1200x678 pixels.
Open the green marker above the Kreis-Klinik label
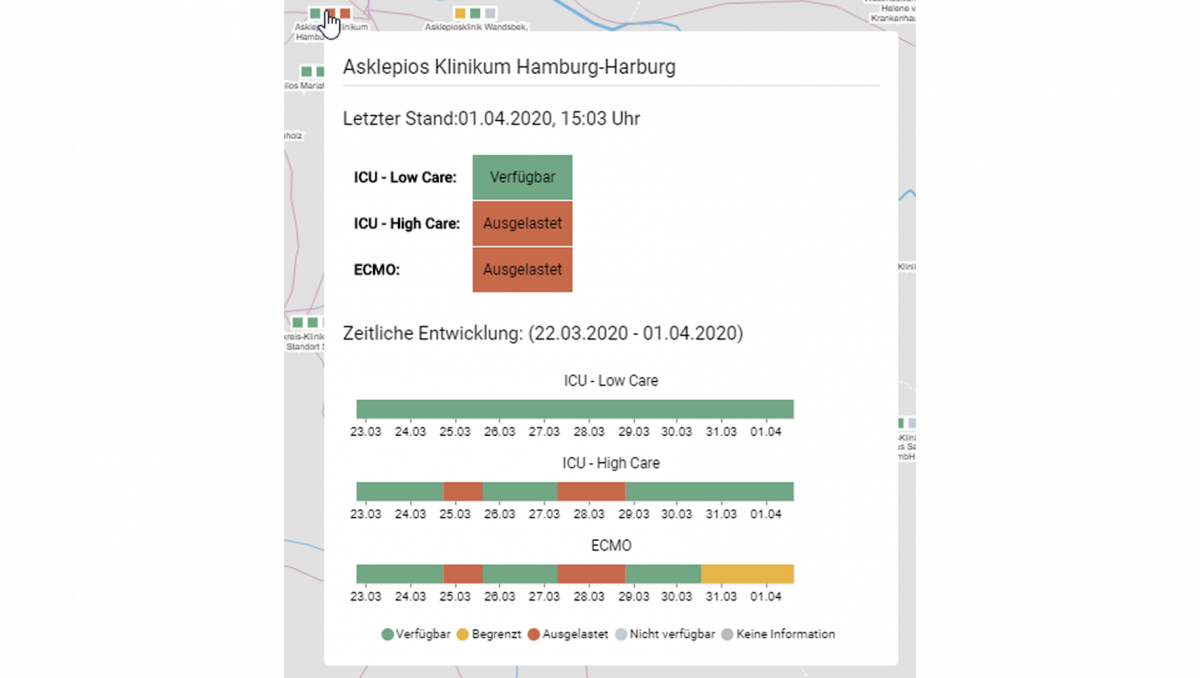(x=298, y=322)
